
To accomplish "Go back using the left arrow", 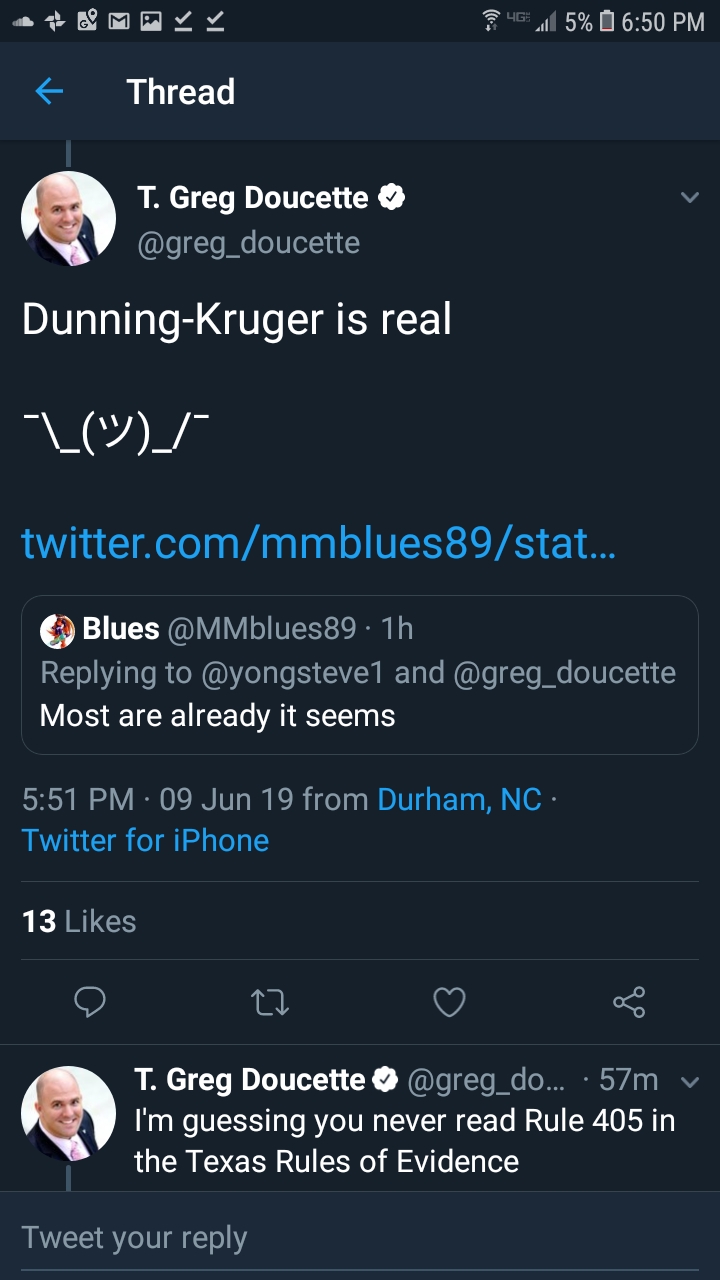I will tap(49, 92).
